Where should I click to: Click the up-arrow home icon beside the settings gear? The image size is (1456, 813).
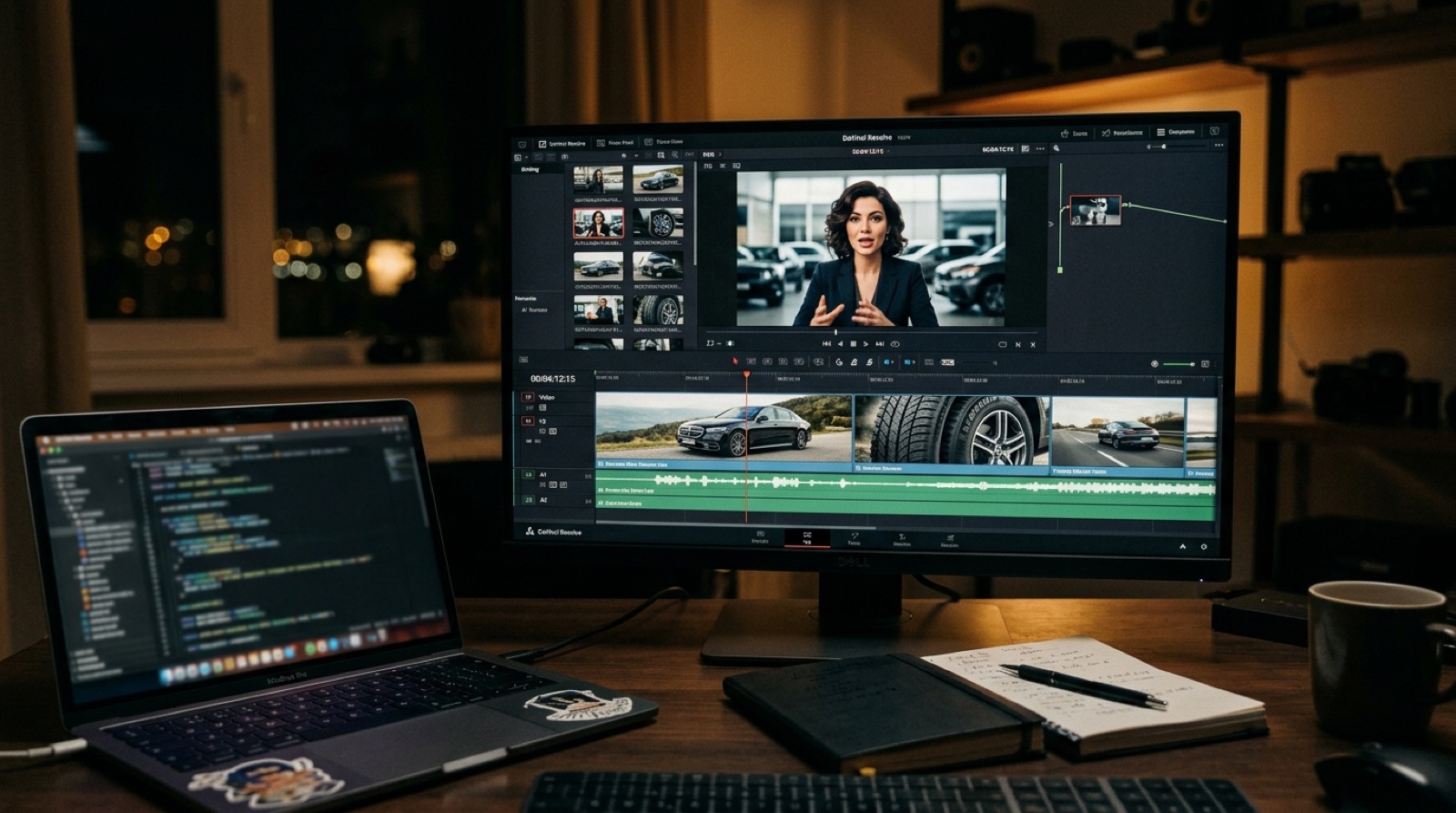(x=1183, y=546)
